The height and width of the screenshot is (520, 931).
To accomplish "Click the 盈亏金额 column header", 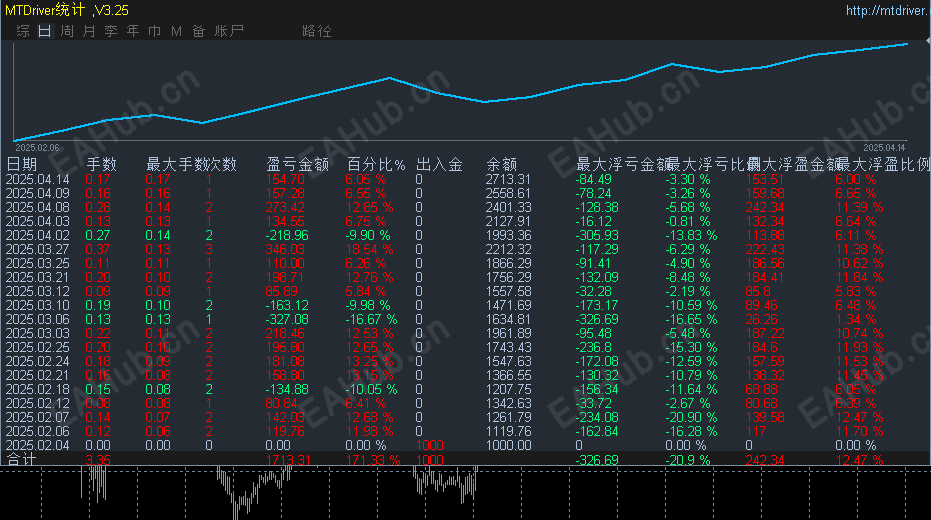I will coord(297,164).
